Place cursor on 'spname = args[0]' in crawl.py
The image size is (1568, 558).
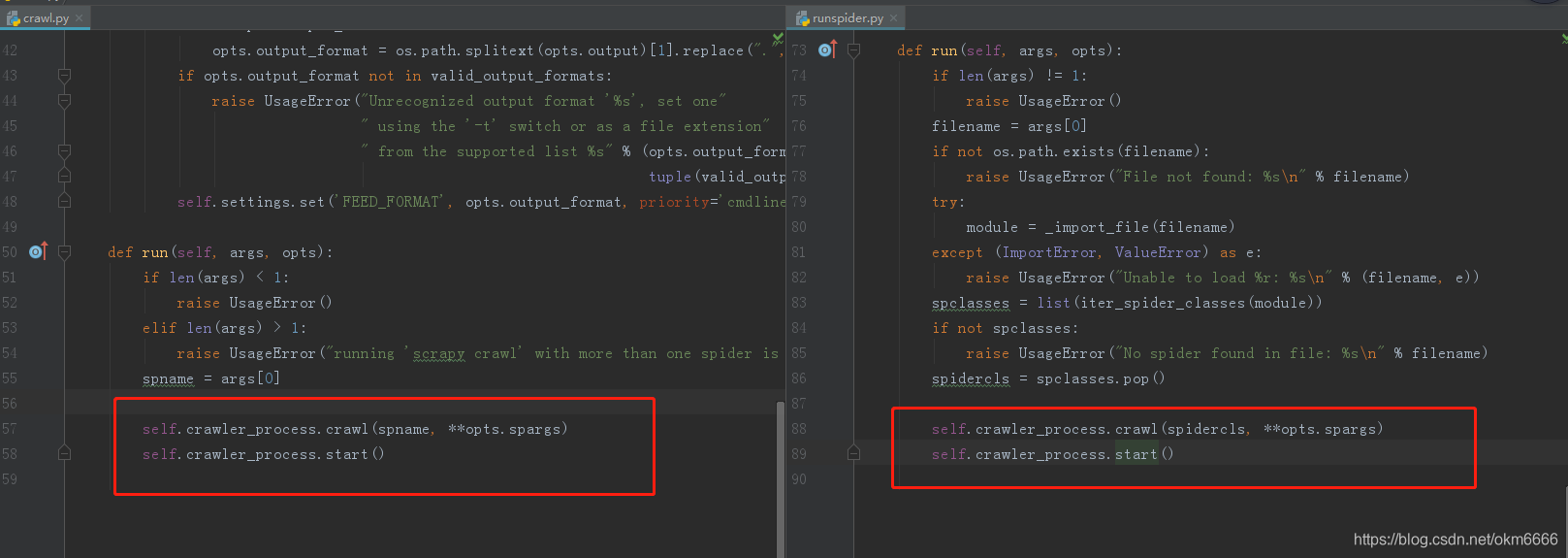pyautogui.click(x=211, y=378)
